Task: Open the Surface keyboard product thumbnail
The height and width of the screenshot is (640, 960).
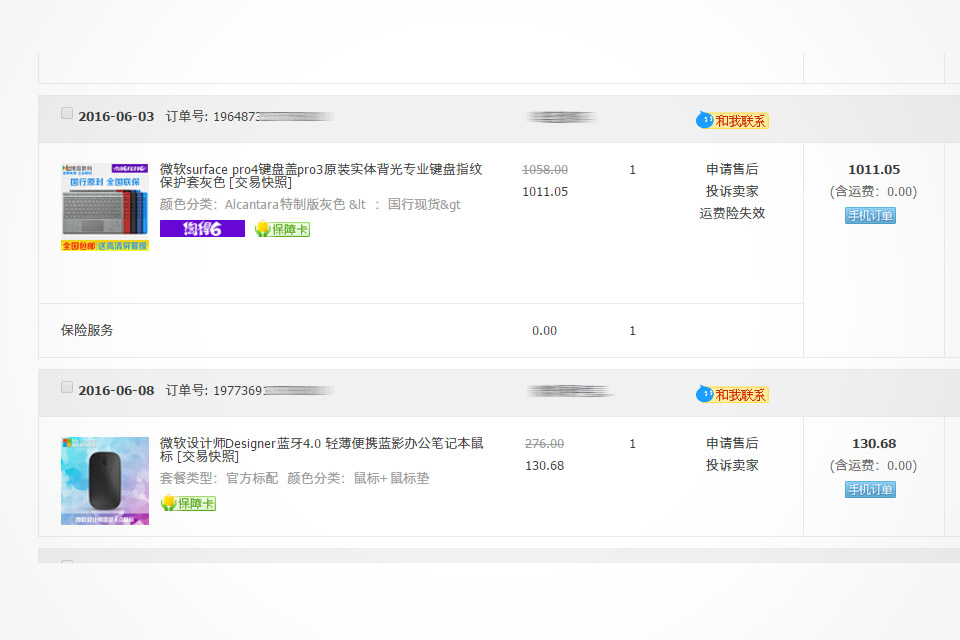Action: pos(104,202)
